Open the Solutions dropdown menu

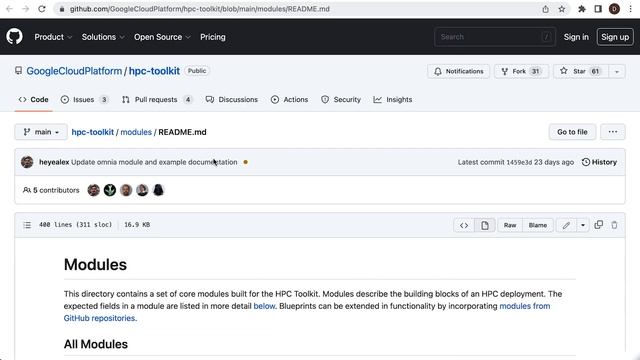point(103,37)
